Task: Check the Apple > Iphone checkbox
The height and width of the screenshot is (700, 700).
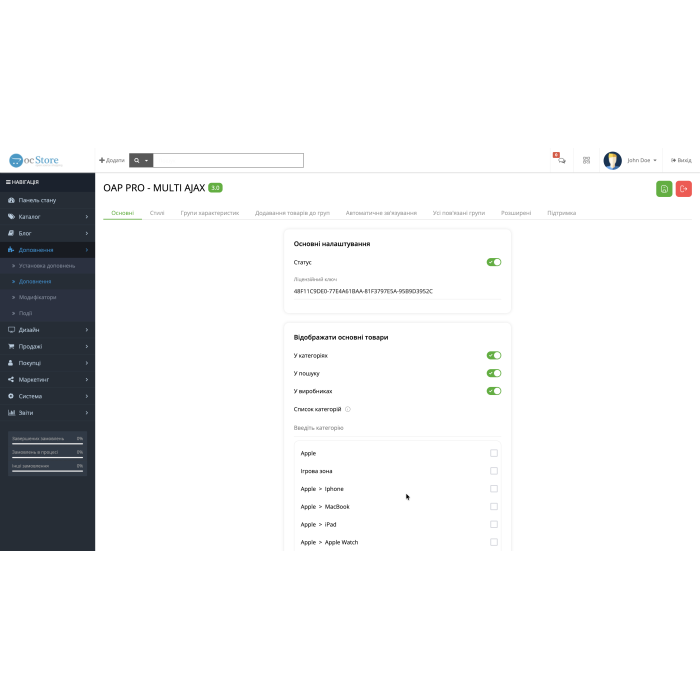Action: 494,489
